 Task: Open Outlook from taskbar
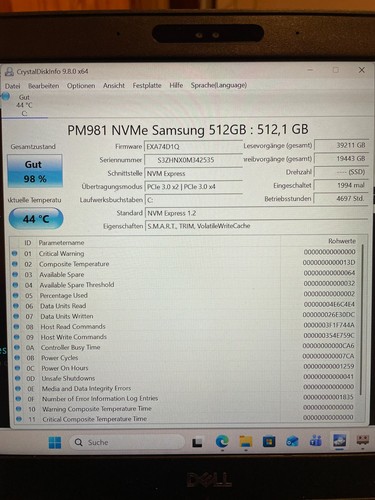pos(292,442)
